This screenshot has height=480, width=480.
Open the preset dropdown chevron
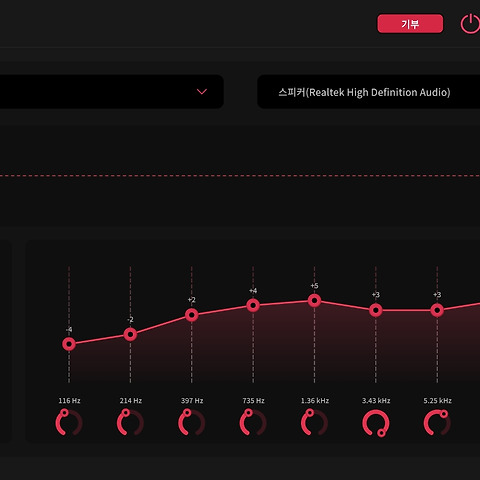pos(202,91)
